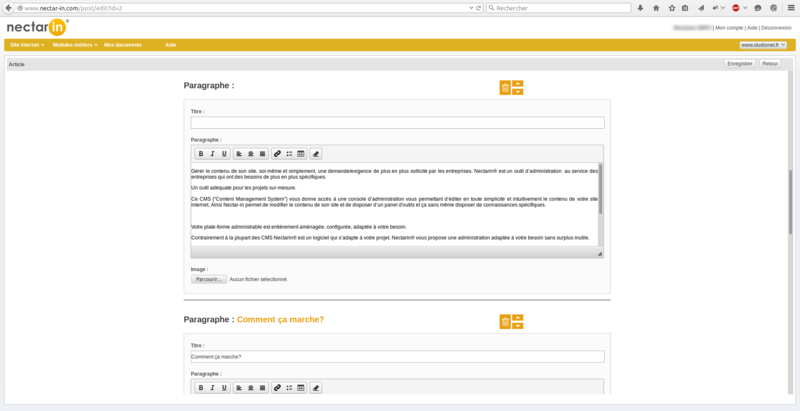The height and width of the screenshot is (411, 800).
Task: Move the first paragraph up
Action: 518,84
